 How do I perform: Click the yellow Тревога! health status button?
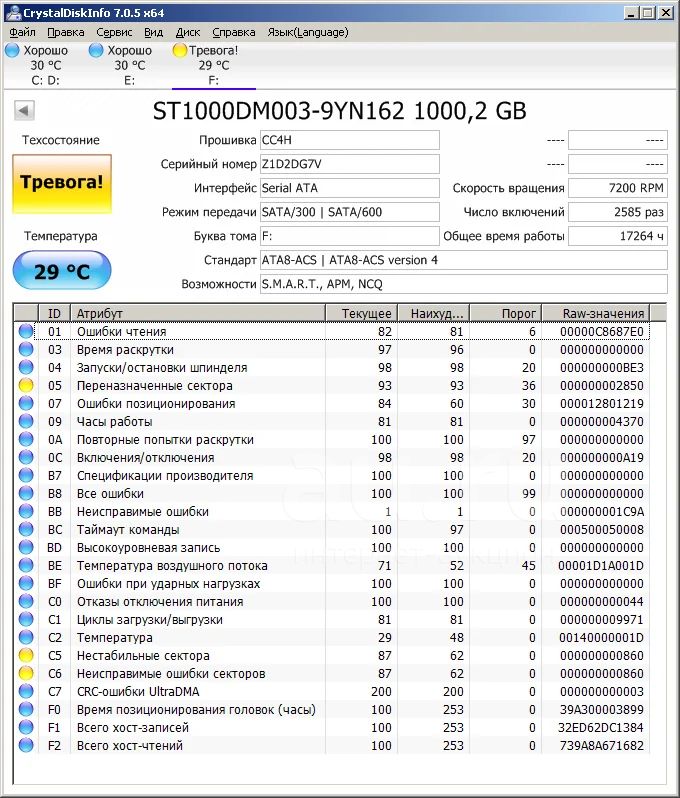(x=62, y=183)
